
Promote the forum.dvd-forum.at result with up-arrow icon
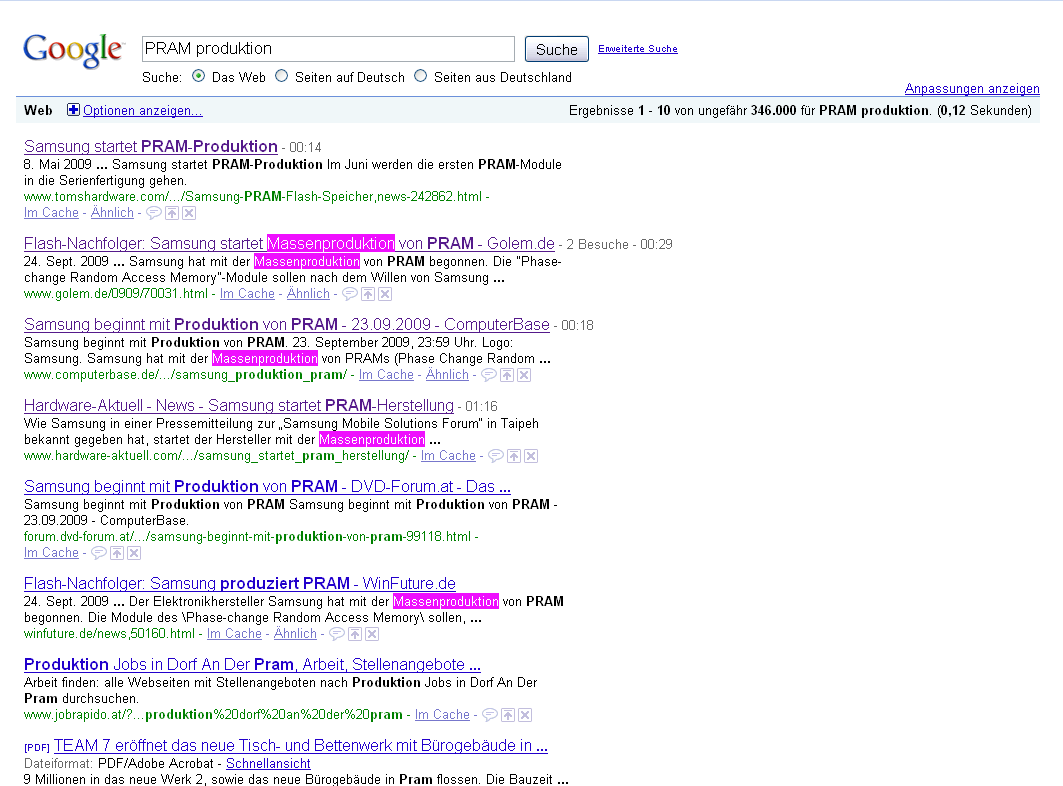pyautogui.click(x=117, y=553)
